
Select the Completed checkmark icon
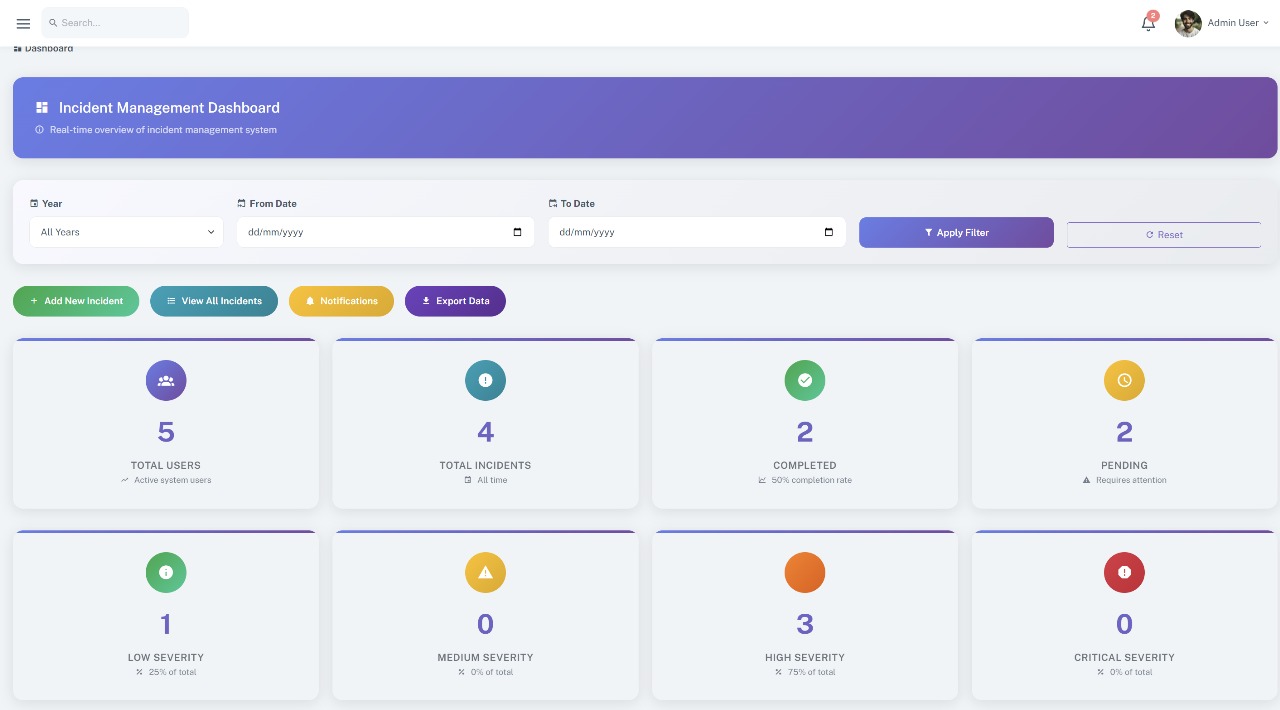coord(805,380)
